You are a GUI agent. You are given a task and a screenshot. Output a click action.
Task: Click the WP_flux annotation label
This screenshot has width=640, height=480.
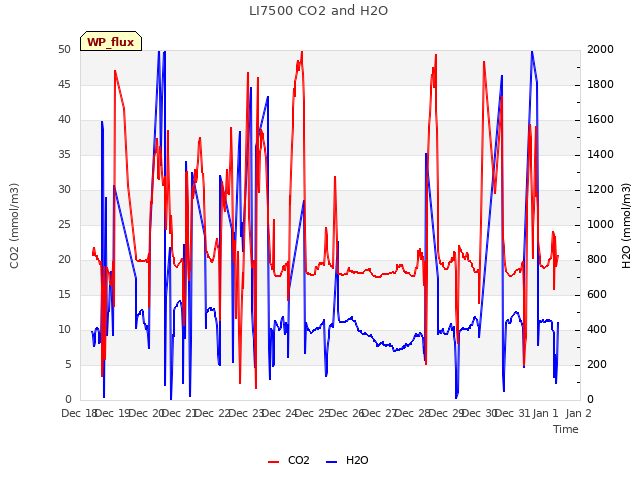[x=111, y=42]
